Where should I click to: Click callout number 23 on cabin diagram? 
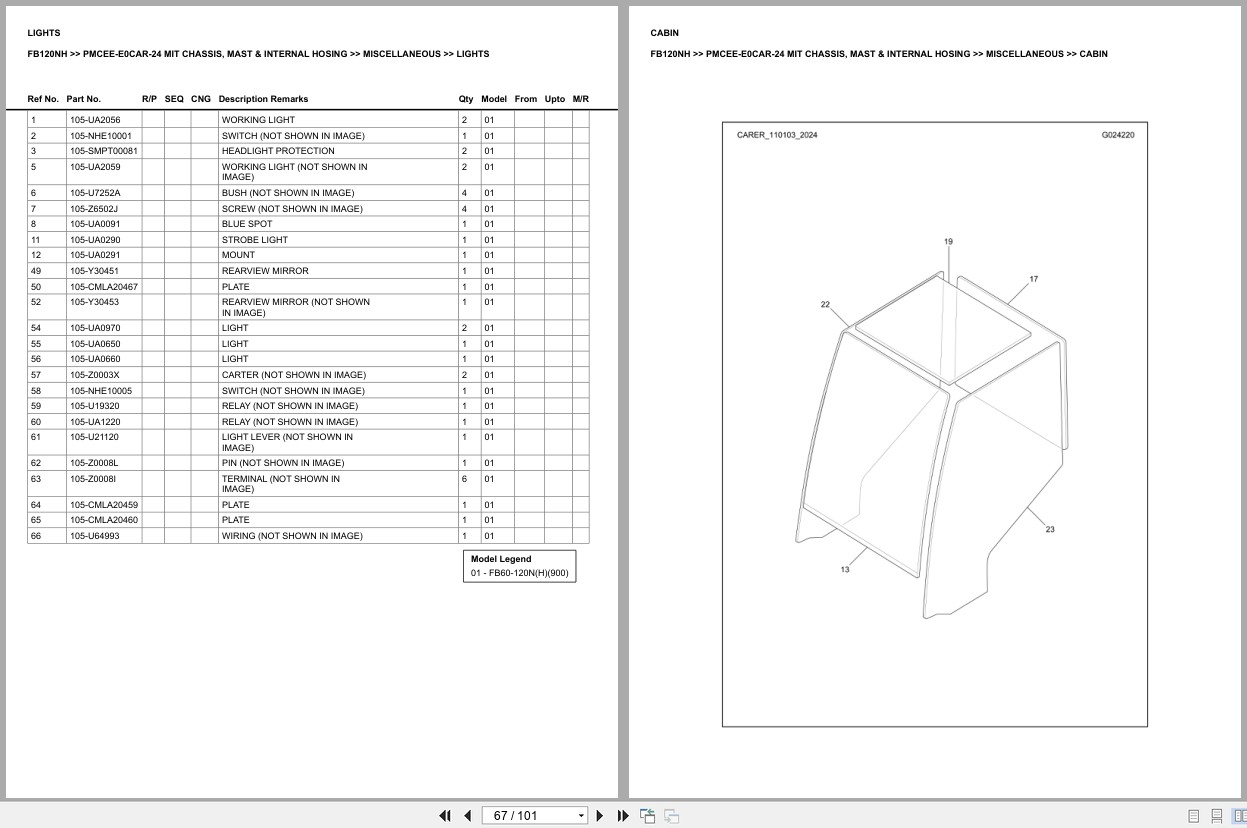click(x=1050, y=529)
